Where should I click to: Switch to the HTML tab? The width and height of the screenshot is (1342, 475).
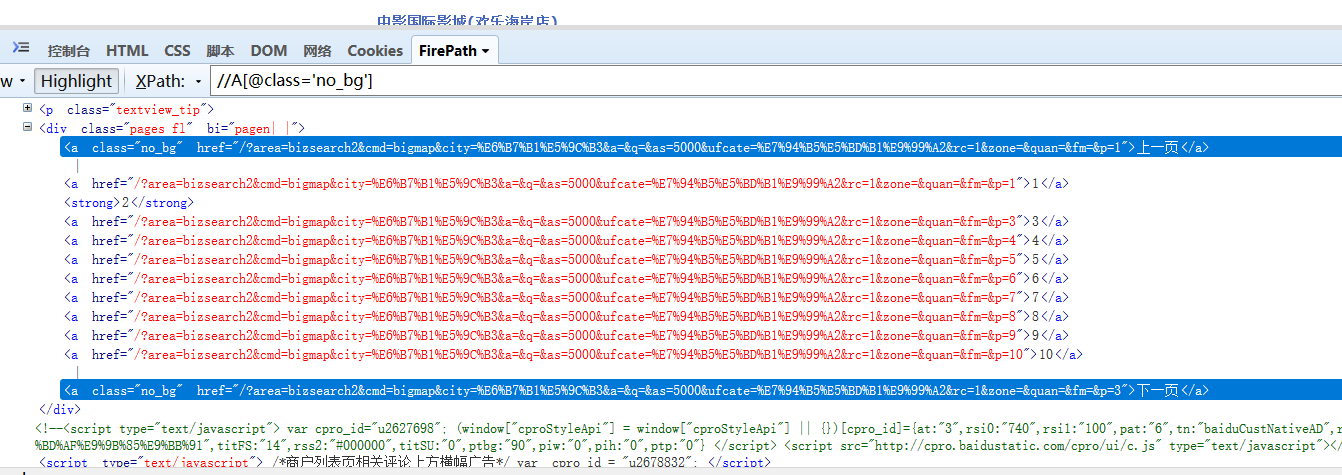tap(127, 51)
